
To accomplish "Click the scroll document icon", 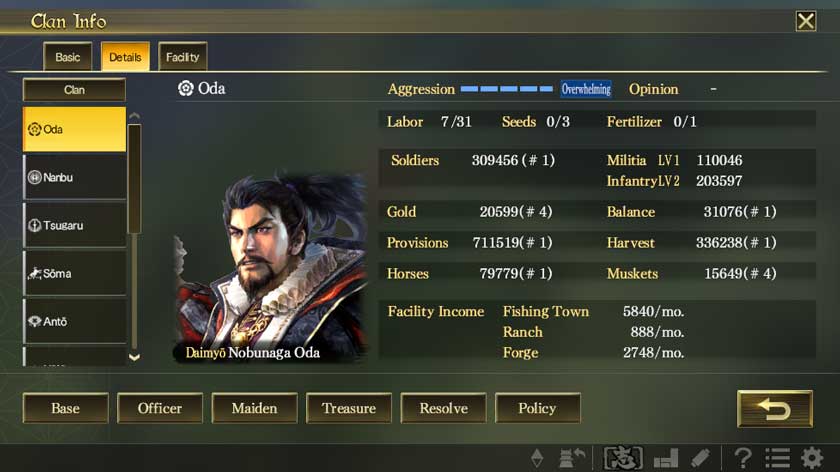I will [x=700, y=458].
